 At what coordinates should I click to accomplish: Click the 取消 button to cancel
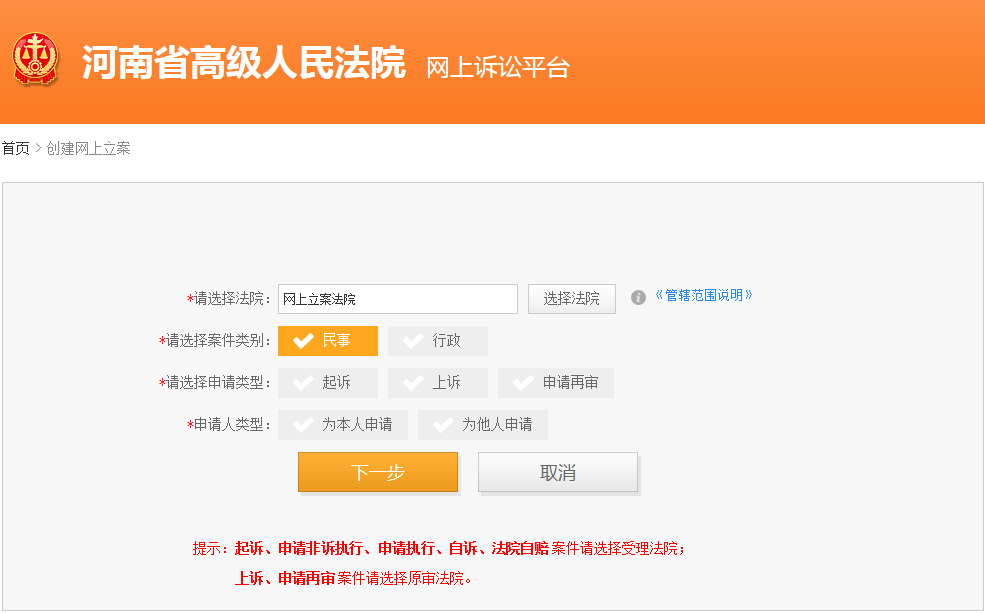(x=557, y=471)
